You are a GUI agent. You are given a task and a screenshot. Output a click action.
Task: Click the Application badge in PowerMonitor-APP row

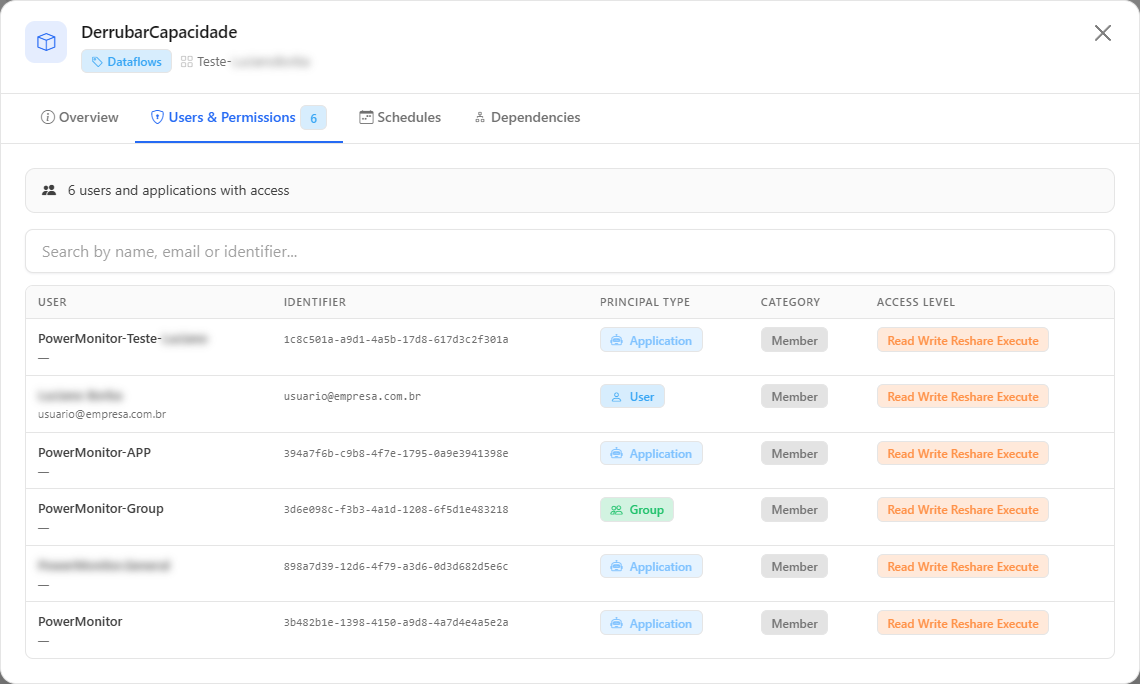click(651, 454)
